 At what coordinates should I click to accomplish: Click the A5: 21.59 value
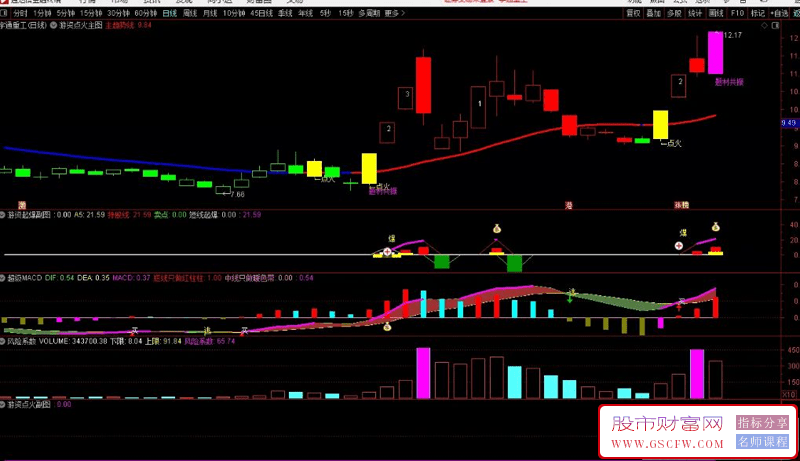tap(89, 215)
